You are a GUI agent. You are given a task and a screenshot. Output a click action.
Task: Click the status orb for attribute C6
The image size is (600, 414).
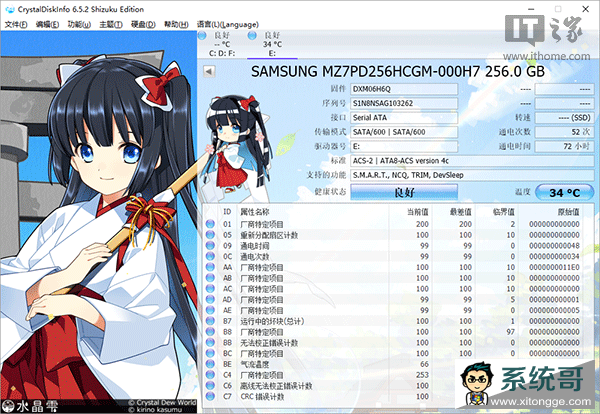pos(210,385)
